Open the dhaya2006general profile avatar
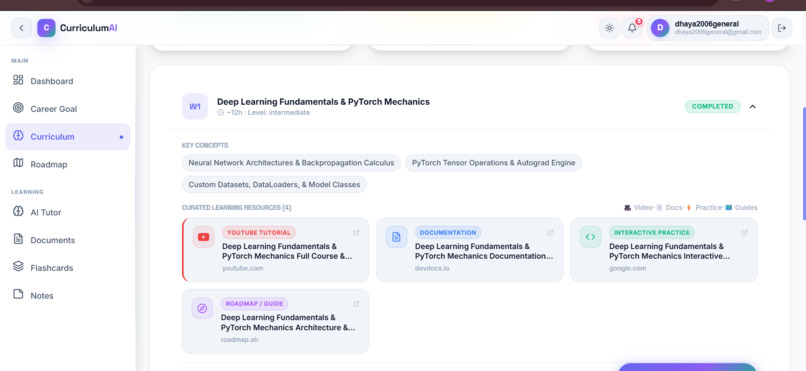This screenshot has height=371, width=806. tap(660, 28)
